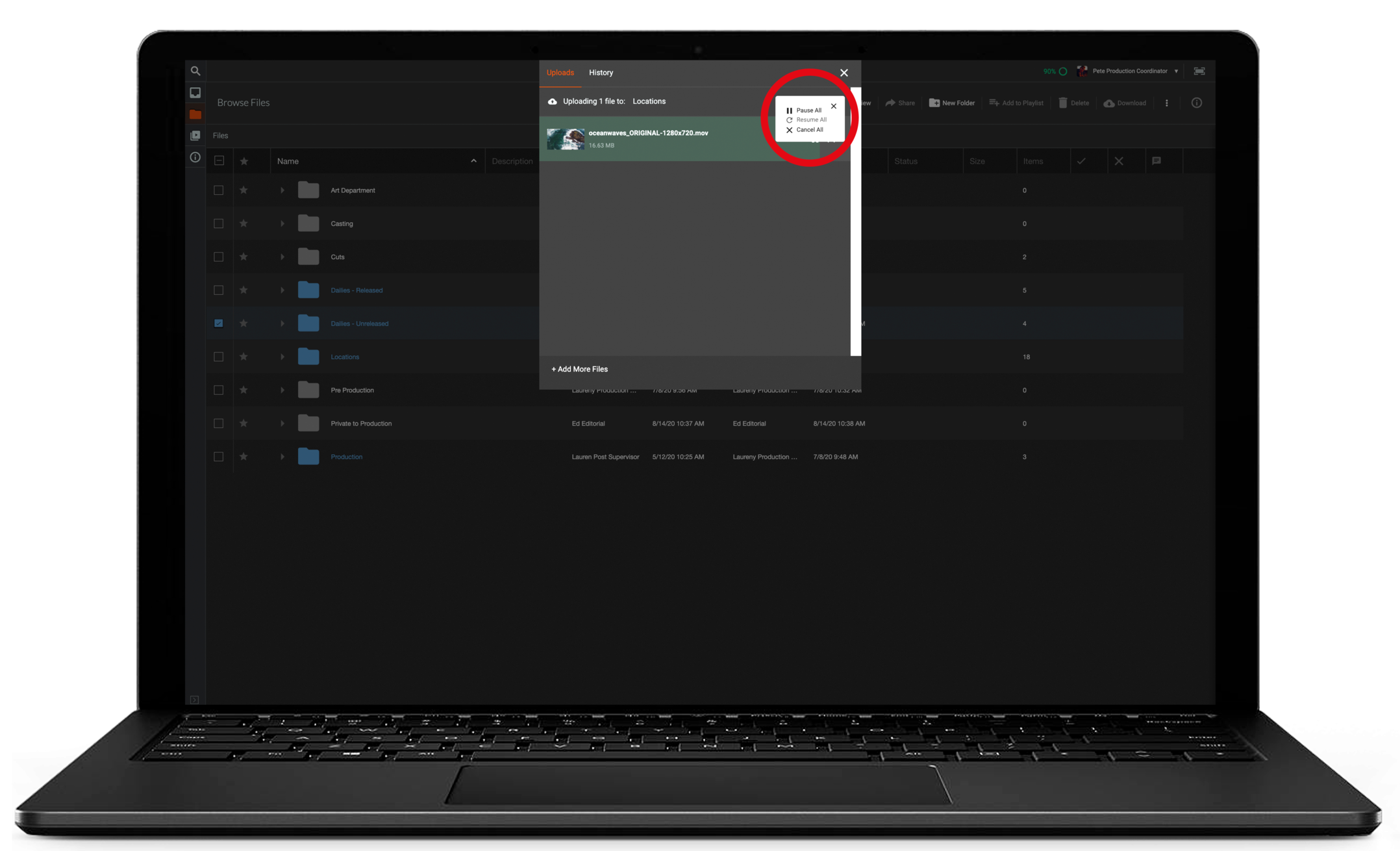This screenshot has height=851, width=1400.
Task: Open the orange Files folder sidebar icon
Action: tap(195, 114)
